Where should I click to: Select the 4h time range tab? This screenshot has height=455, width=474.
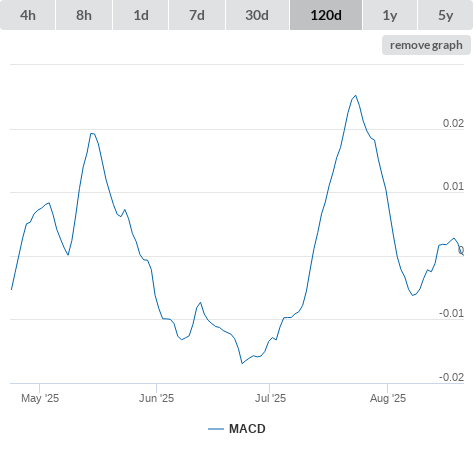(28, 15)
